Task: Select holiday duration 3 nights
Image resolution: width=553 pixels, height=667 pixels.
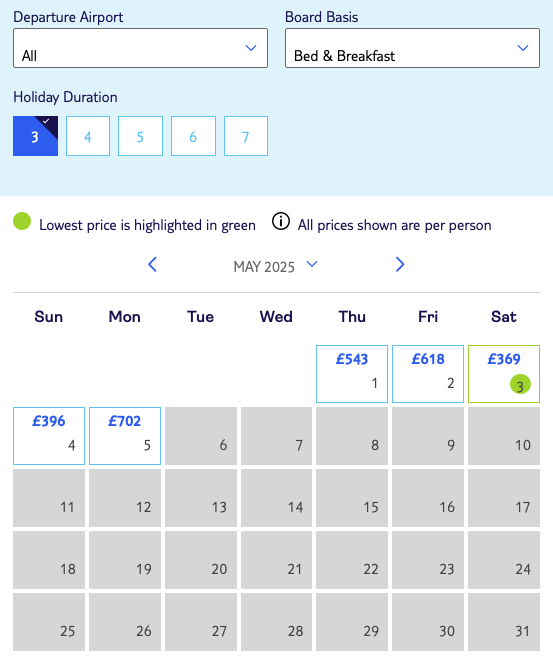Action: (x=35, y=136)
